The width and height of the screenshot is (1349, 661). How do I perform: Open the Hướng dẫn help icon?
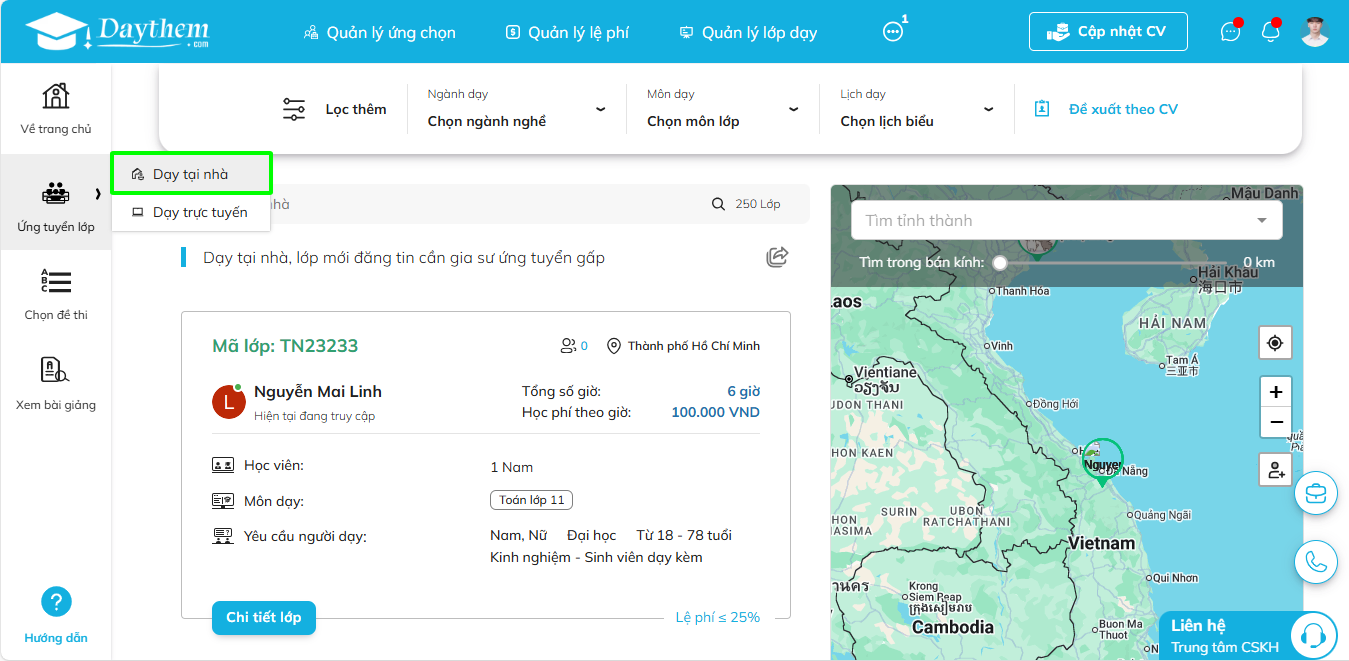click(56, 602)
